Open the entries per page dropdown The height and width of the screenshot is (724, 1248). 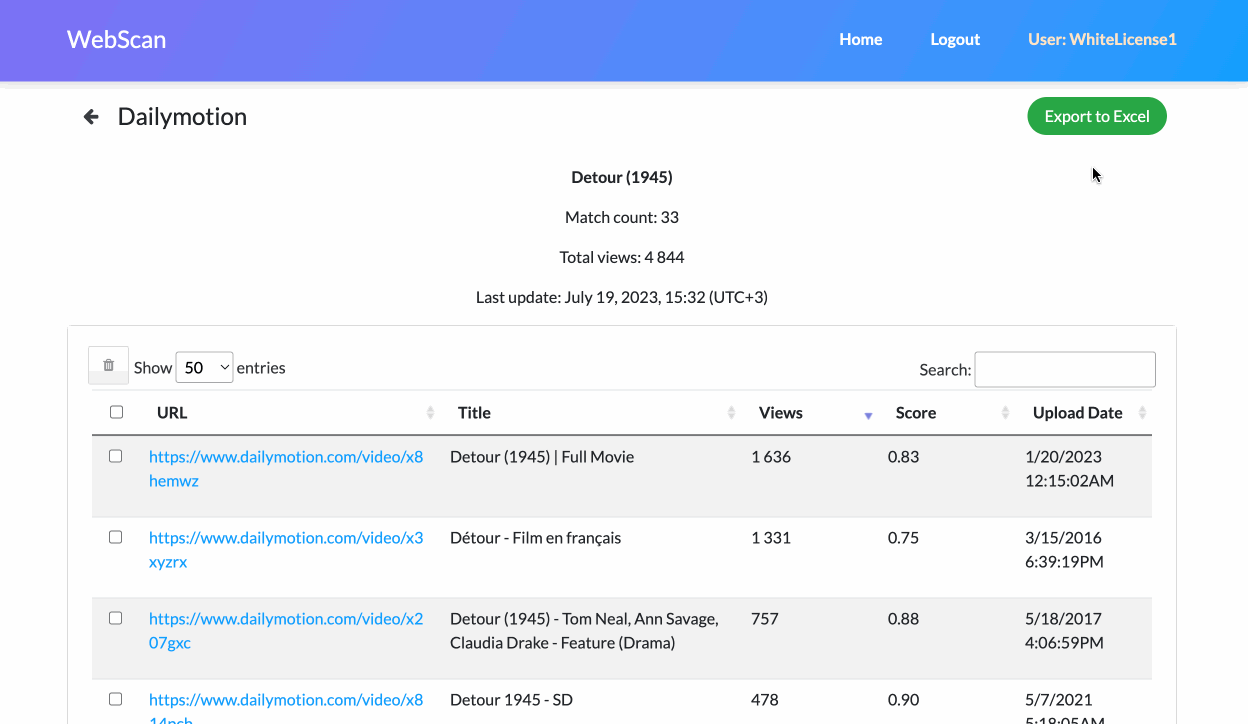click(x=204, y=367)
